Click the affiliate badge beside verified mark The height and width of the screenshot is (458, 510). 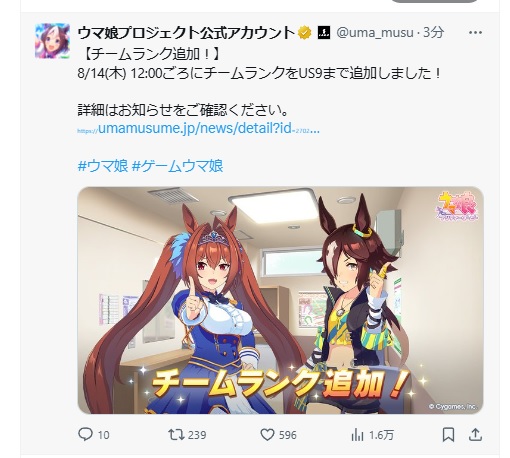point(324,33)
